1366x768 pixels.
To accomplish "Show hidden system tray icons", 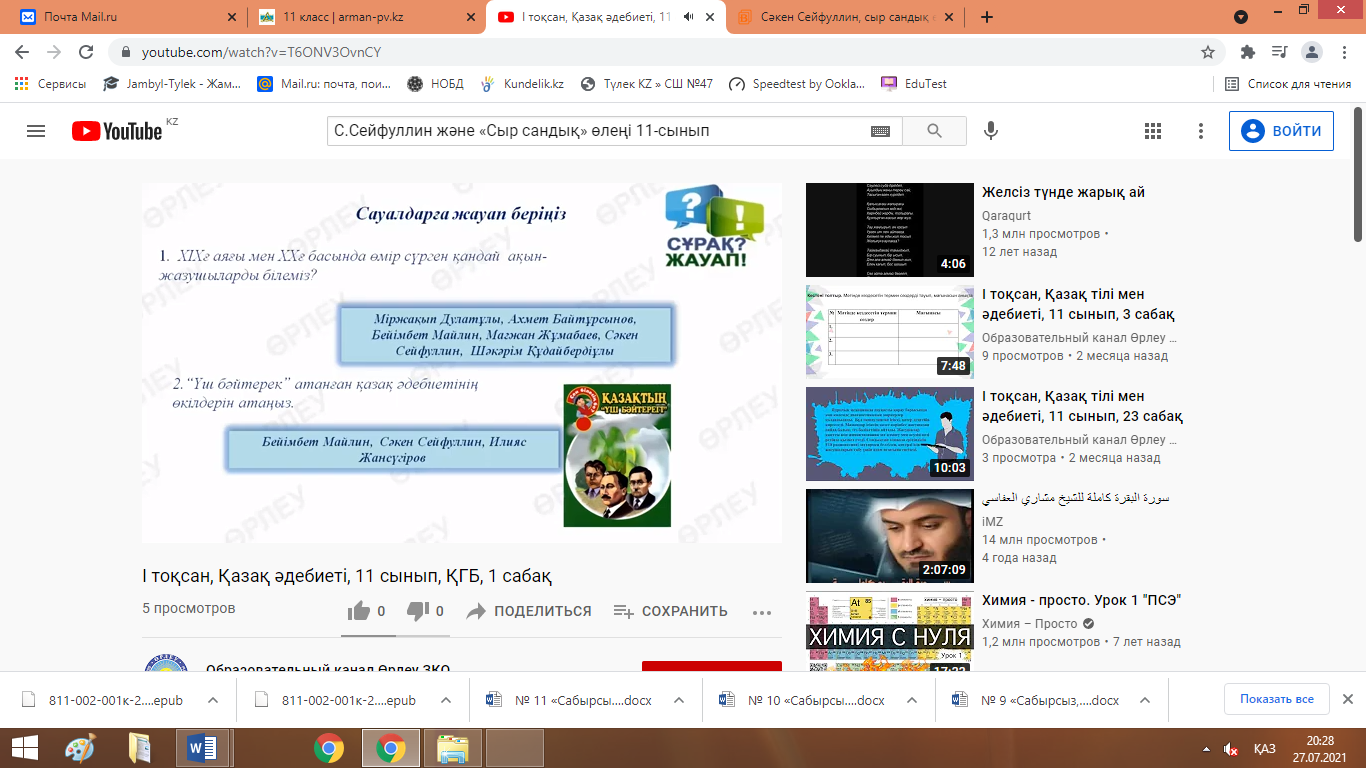I will (x=1204, y=749).
